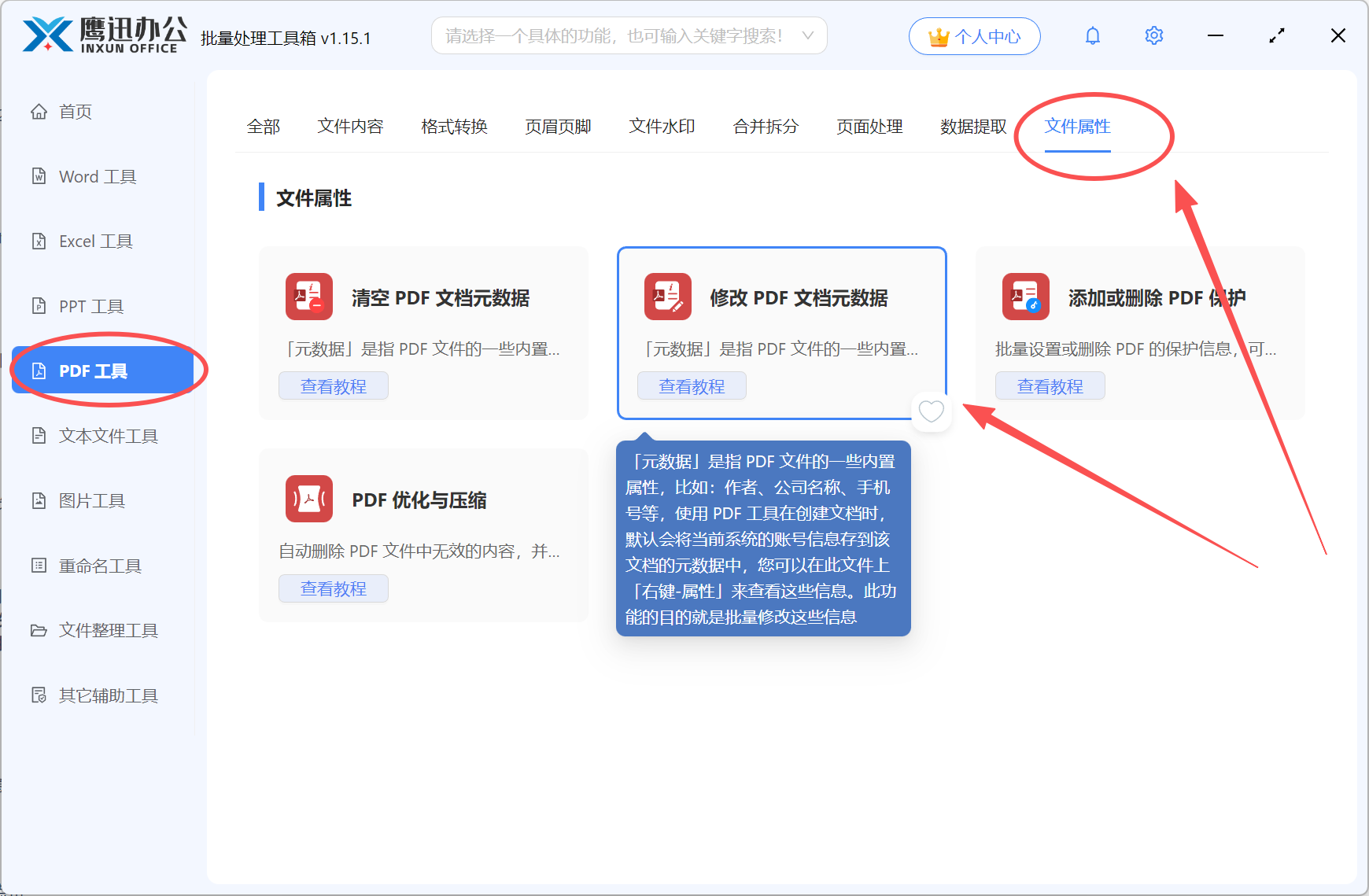Open the 修改 PDF 文档元数据 tool icon
Image resolution: width=1369 pixels, height=896 pixels.
[667, 297]
